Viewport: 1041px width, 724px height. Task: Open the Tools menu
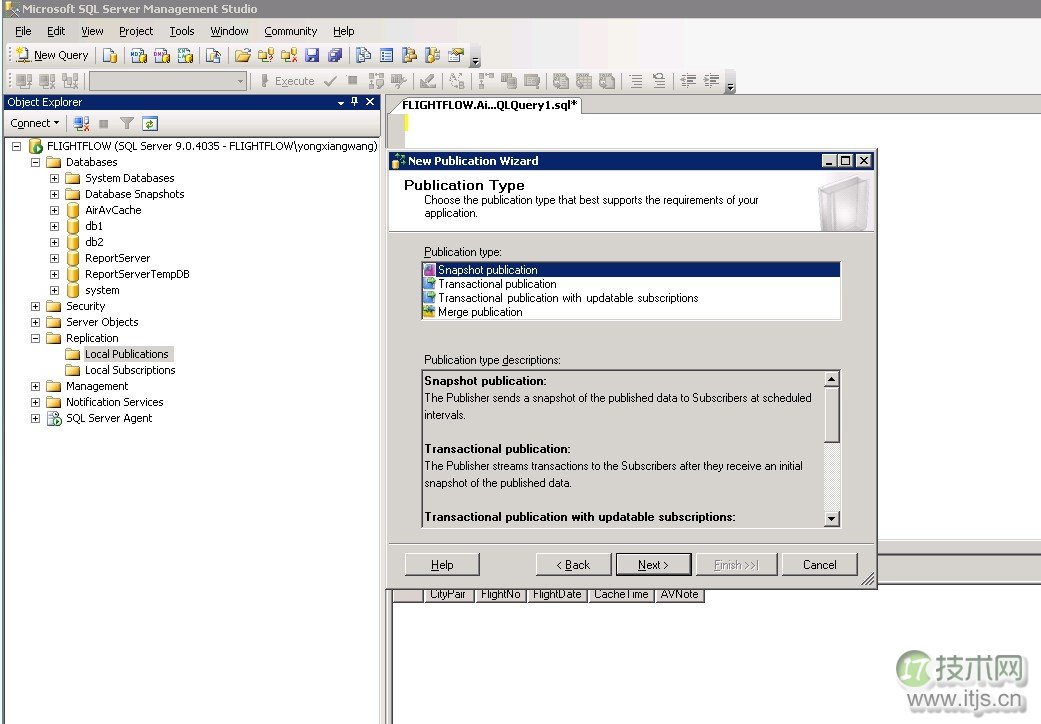coord(182,31)
